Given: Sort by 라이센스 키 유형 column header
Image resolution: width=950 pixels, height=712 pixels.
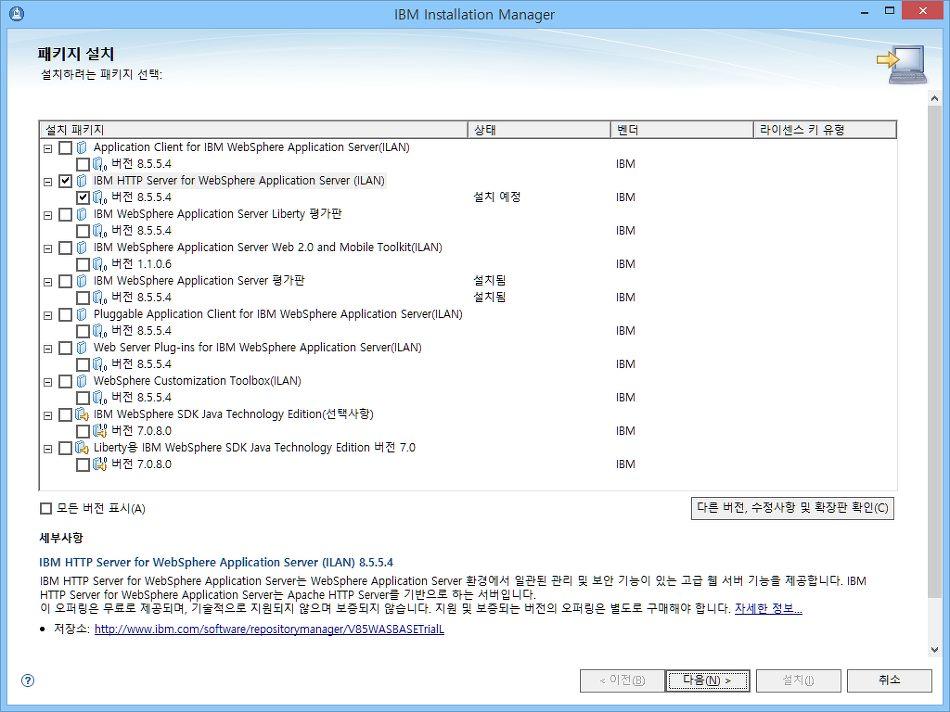Looking at the screenshot, I should point(825,130).
